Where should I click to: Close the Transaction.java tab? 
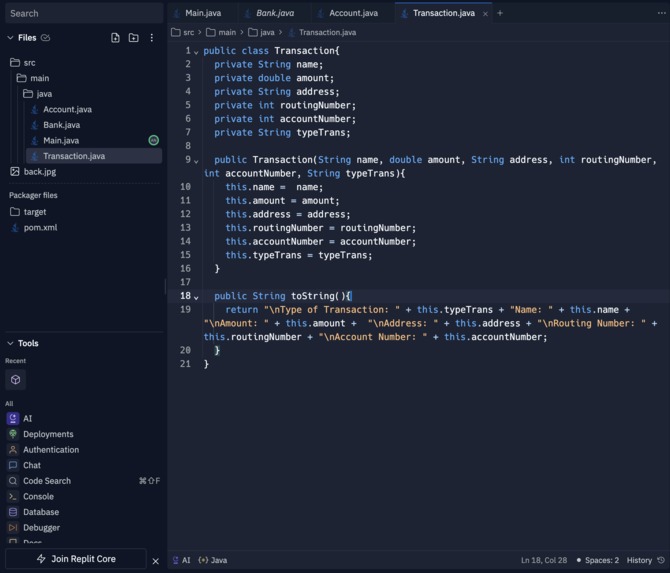(485, 14)
